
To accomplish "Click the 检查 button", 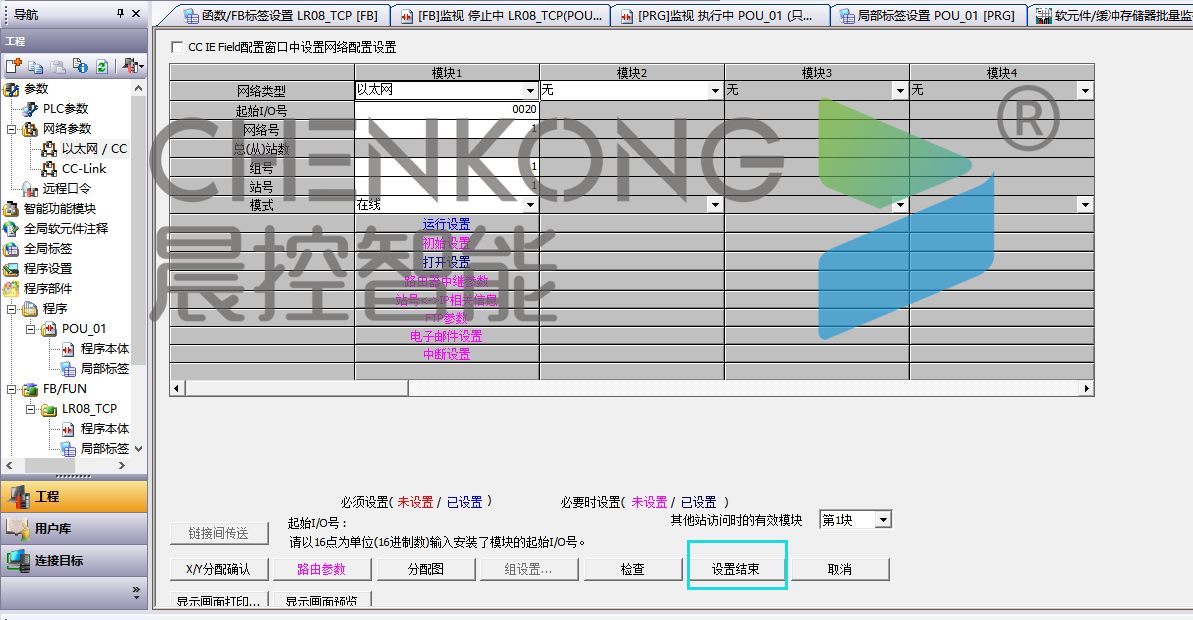I will click(632, 569).
